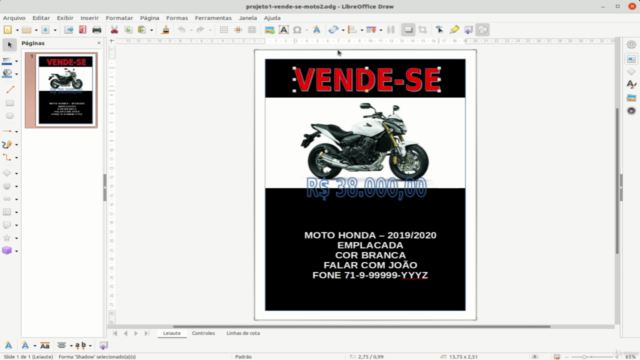Click the Print icon

coord(97,30)
